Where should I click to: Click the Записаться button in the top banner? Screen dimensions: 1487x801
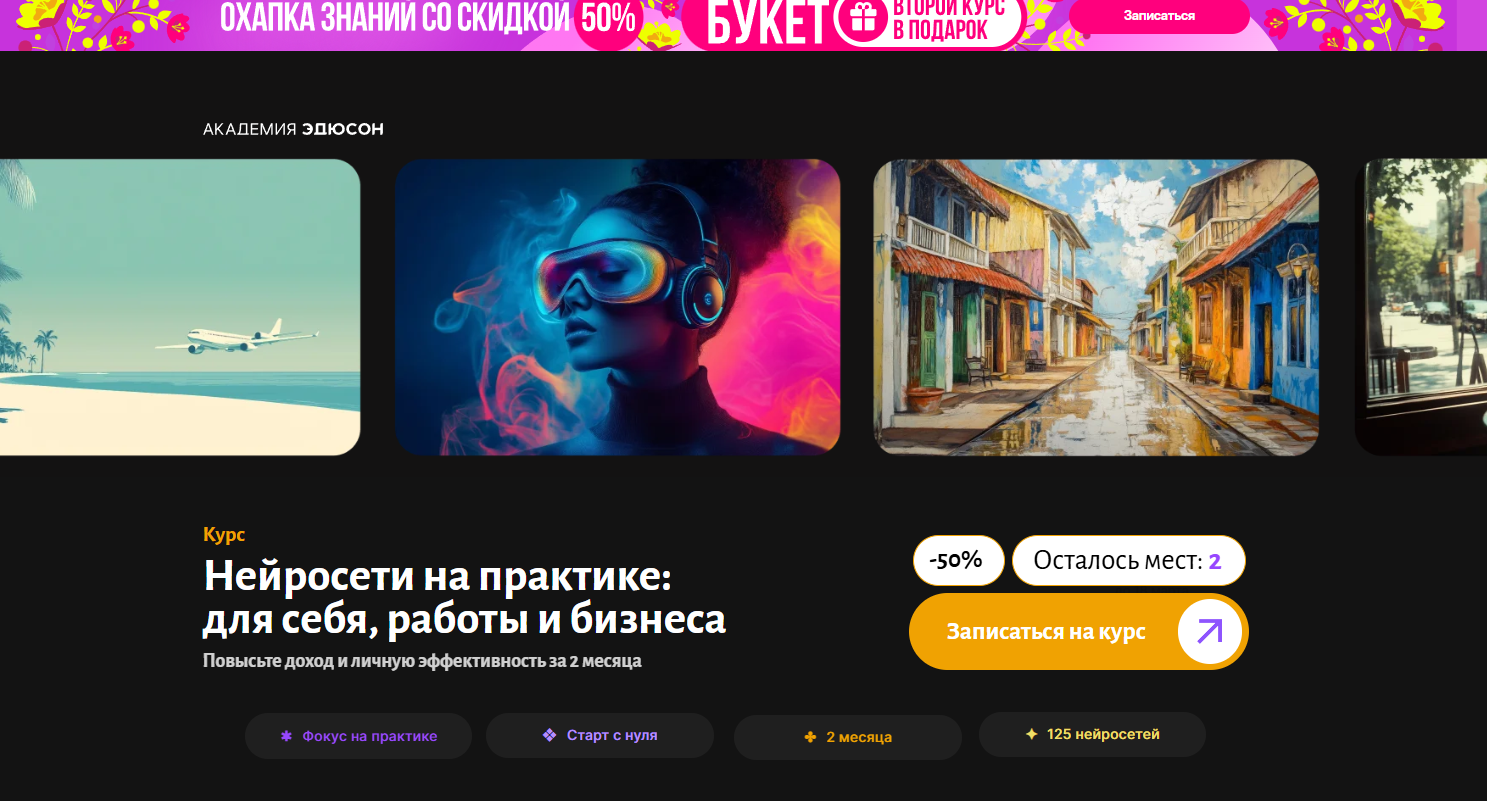pos(1159,16)
